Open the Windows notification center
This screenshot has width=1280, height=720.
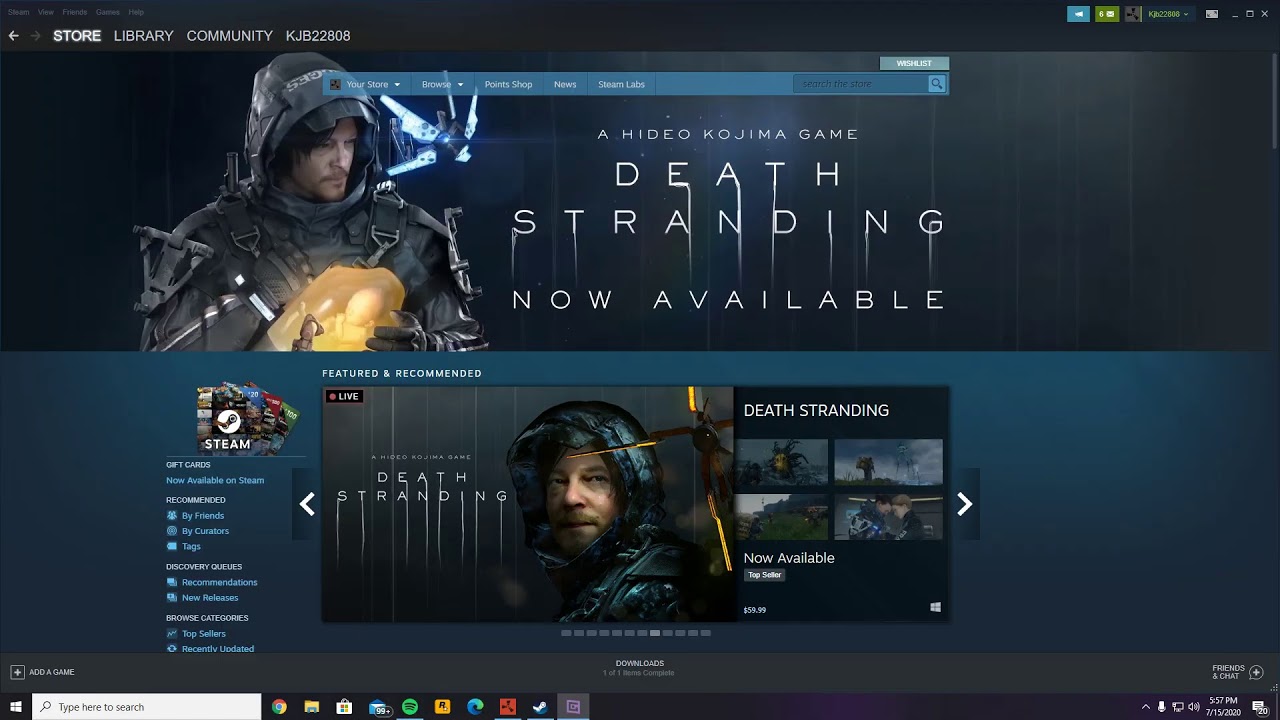click(x=1260, y=707)
